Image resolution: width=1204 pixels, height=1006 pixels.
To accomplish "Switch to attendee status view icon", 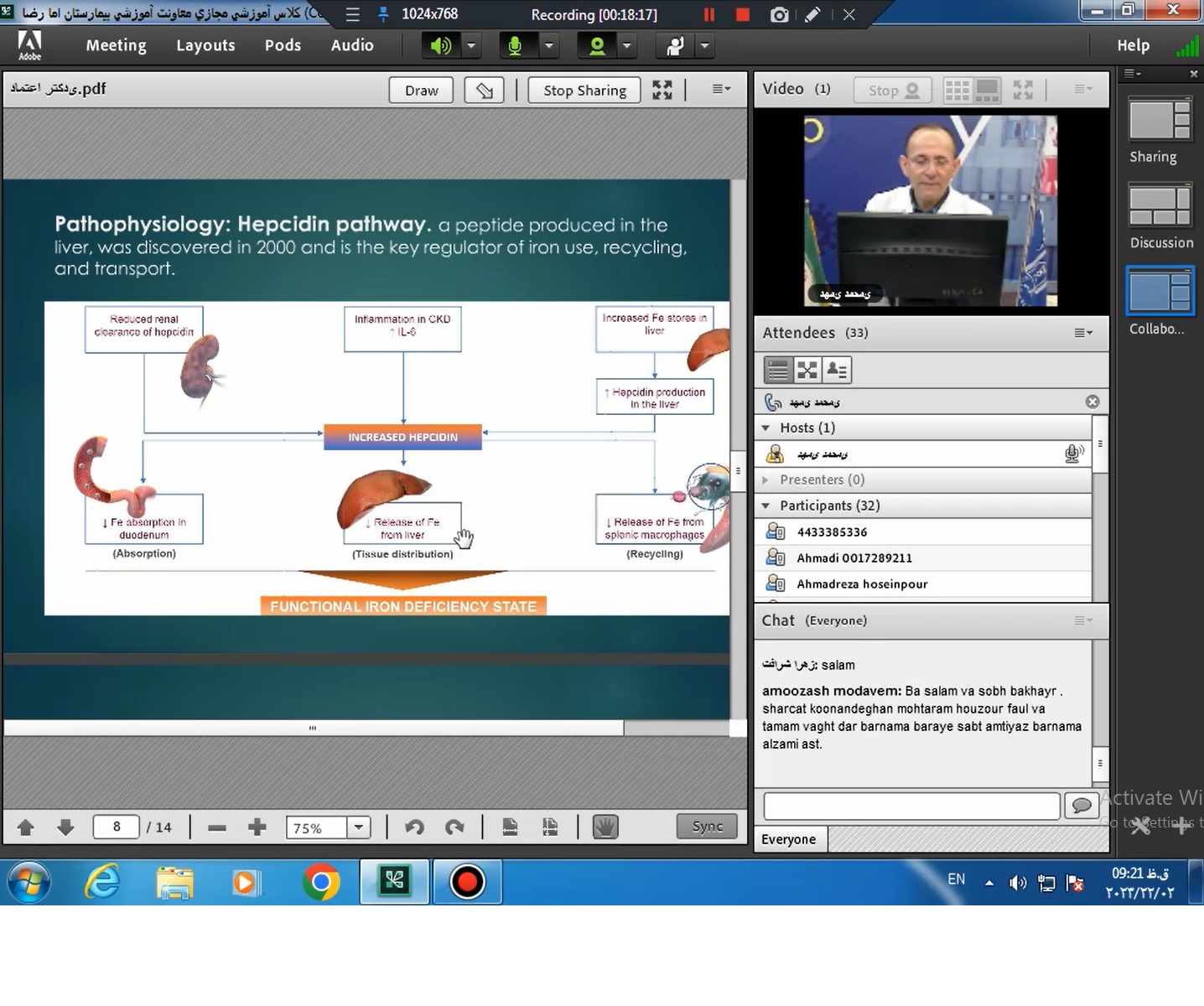I will [x=837, y=370].
